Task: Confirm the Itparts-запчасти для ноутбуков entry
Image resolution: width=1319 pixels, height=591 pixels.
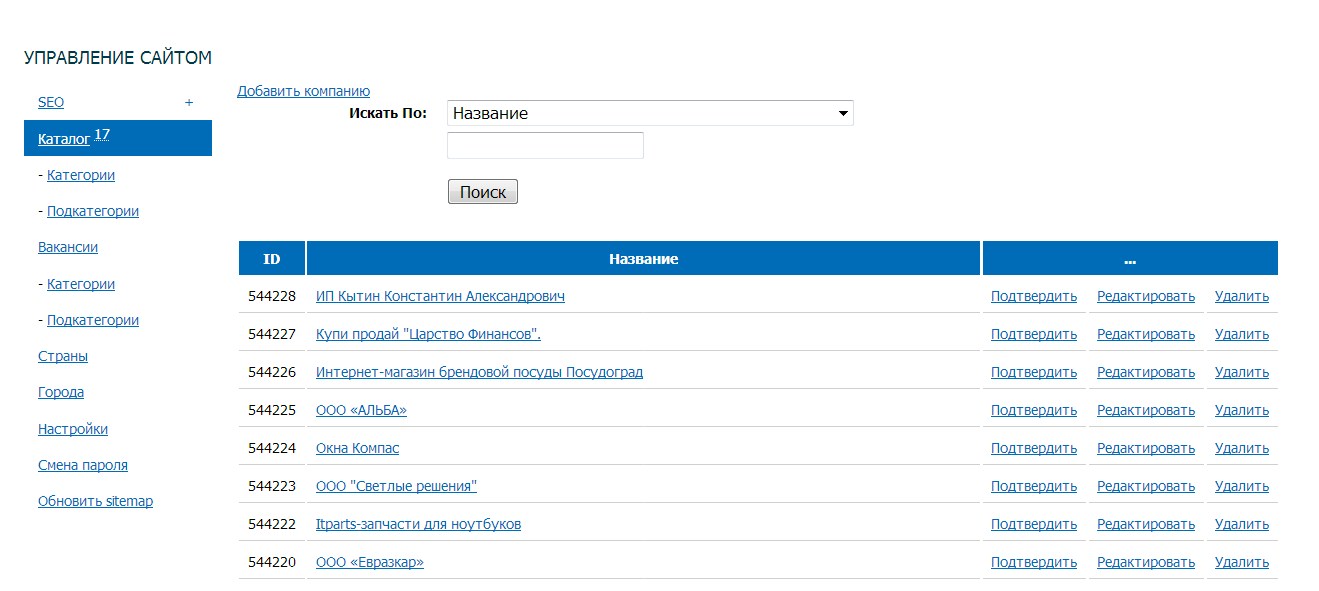Action: pyautogui.click(x=1034, y=524)
